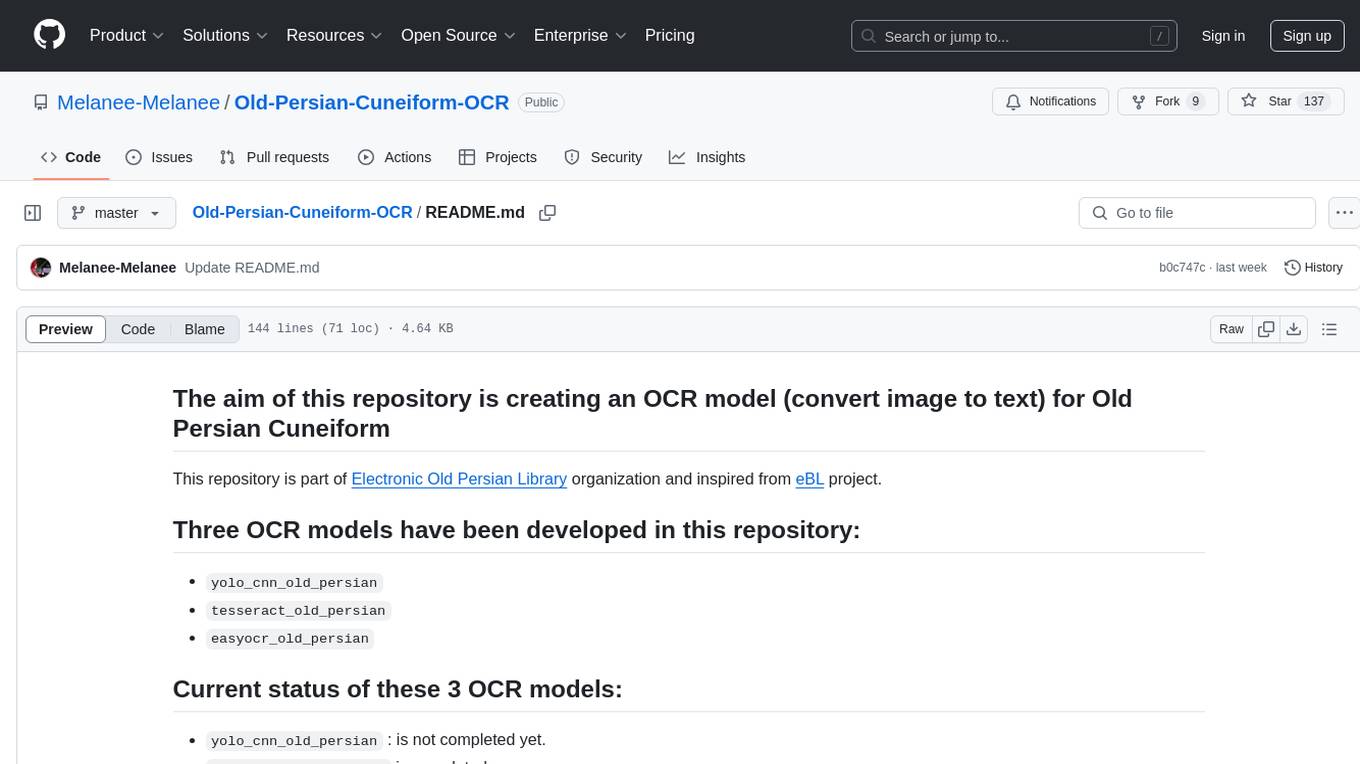Screen dimensions: 1360x764
Task: Open the Melanee-Melanee author avatar
Action: point(41,268)
